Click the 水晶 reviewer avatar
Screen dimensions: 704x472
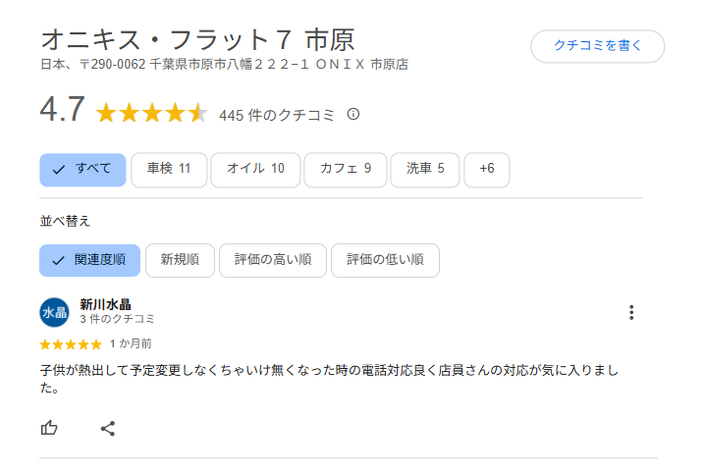pos(54,313)
